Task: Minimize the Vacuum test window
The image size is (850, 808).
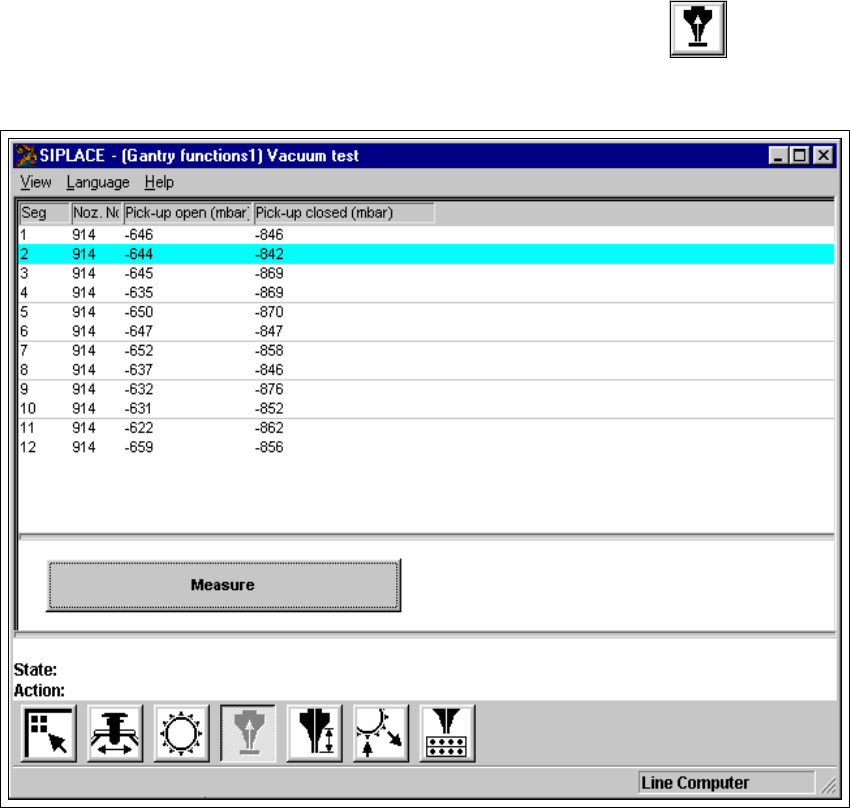Action: [778, 156]
